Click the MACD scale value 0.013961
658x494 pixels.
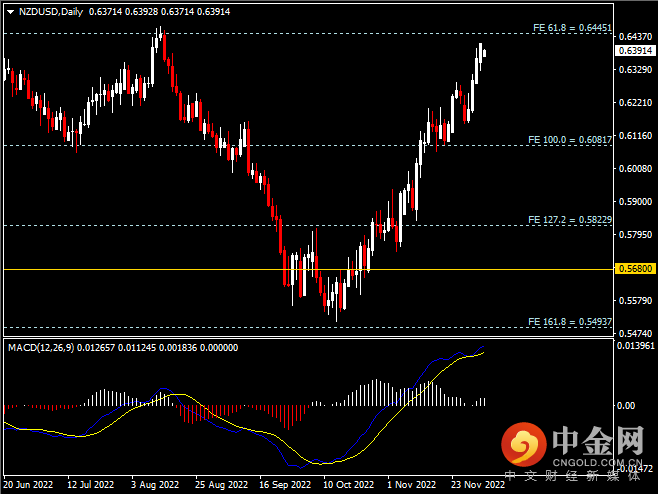click(x=636, y=345)
